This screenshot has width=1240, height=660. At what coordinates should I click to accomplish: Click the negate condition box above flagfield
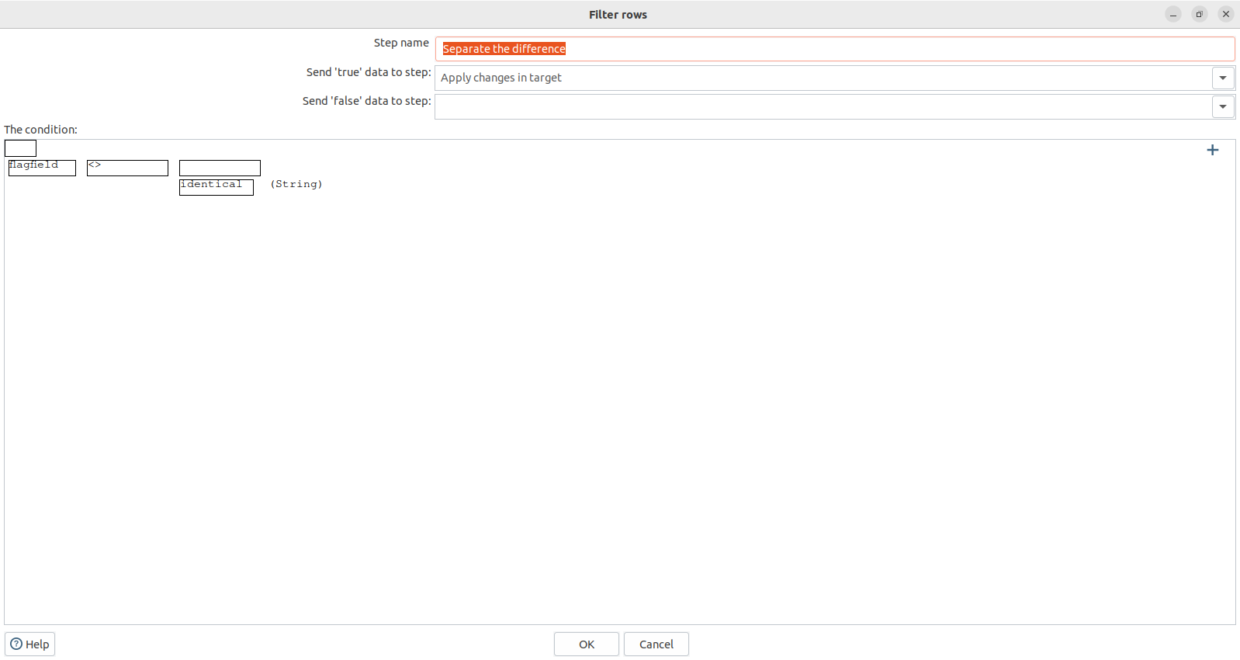19,148
